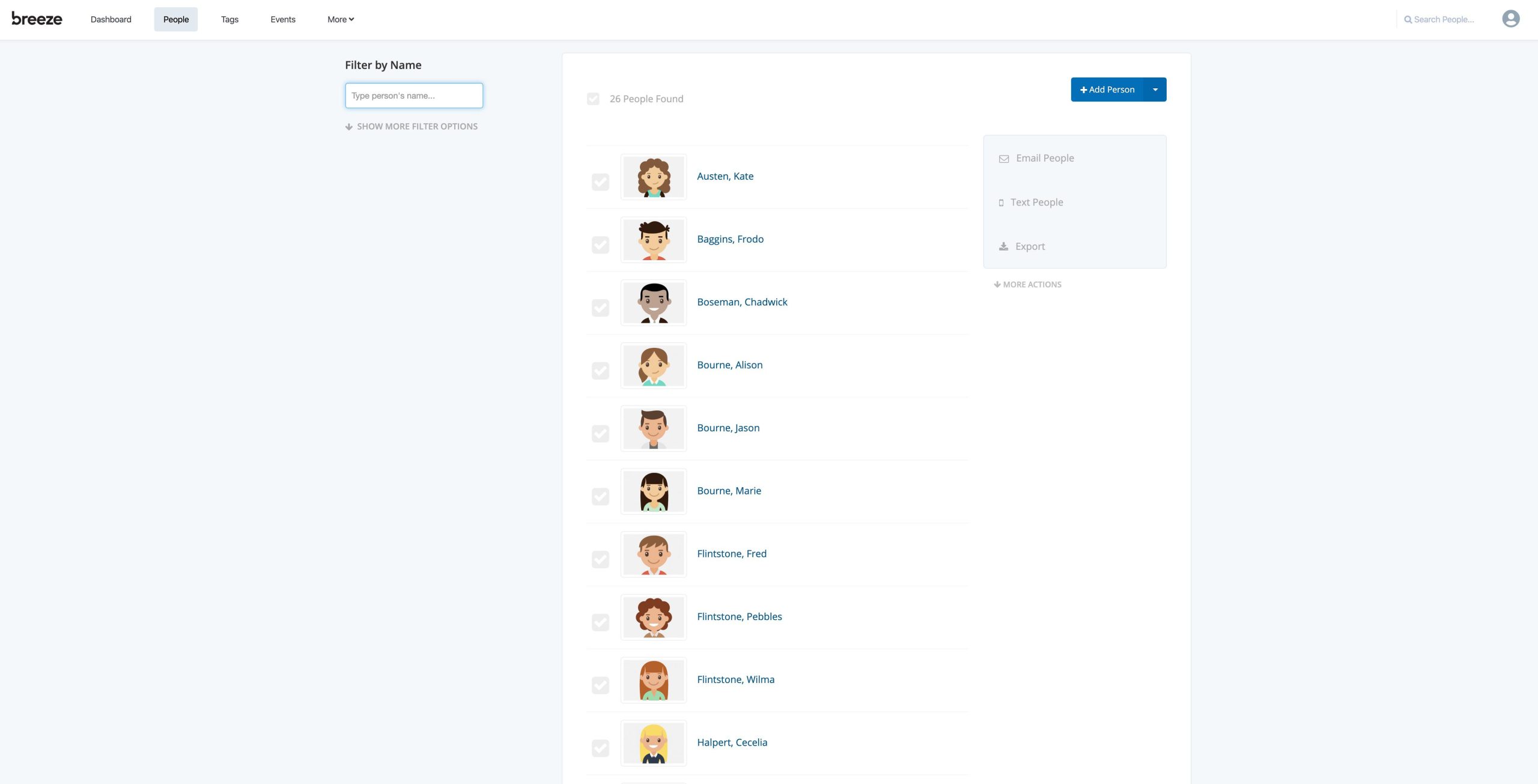Open the More menu in navigation
This screenshot has height=784, width=1538.
(x=340, y=19)
